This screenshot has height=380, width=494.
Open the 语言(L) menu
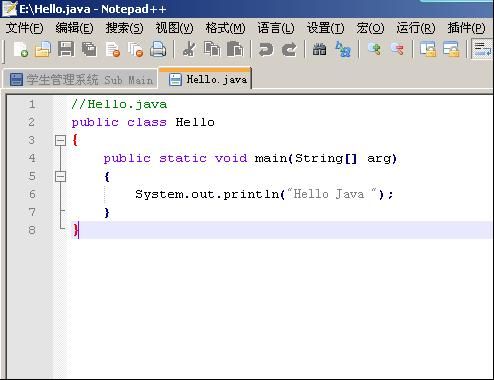pos(276,28)
